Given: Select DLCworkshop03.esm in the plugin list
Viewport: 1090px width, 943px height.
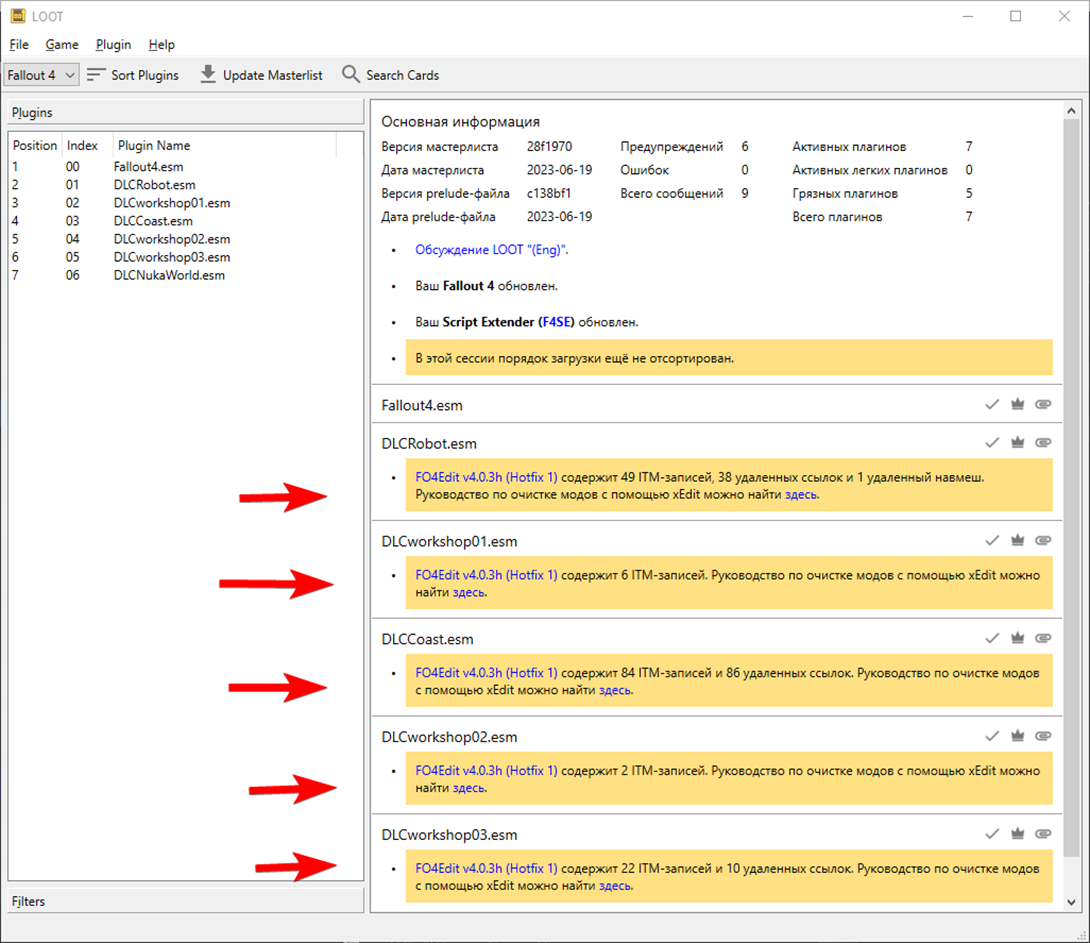Looking at the screenshot, I should [172, 257].
